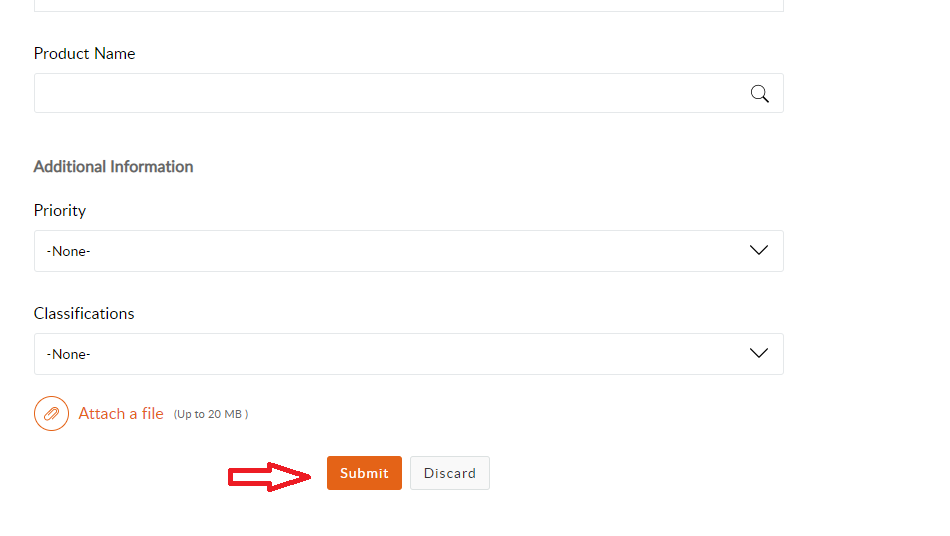Viewport: 950px width, 536px height.
Task: Submit the form with the orange button
Action: click(x=364, y=473)
